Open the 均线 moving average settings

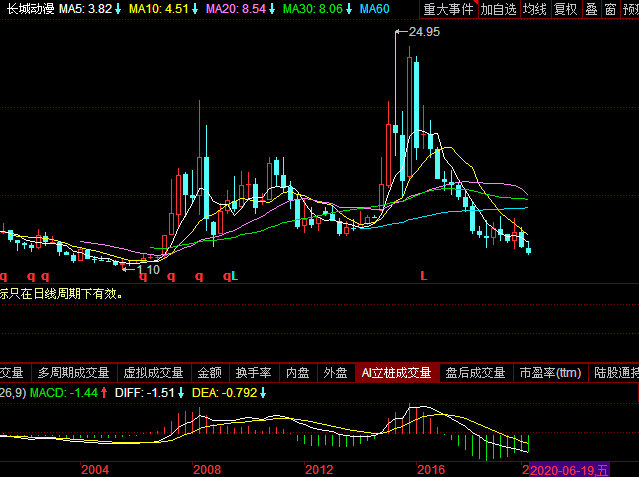[535, 9]
